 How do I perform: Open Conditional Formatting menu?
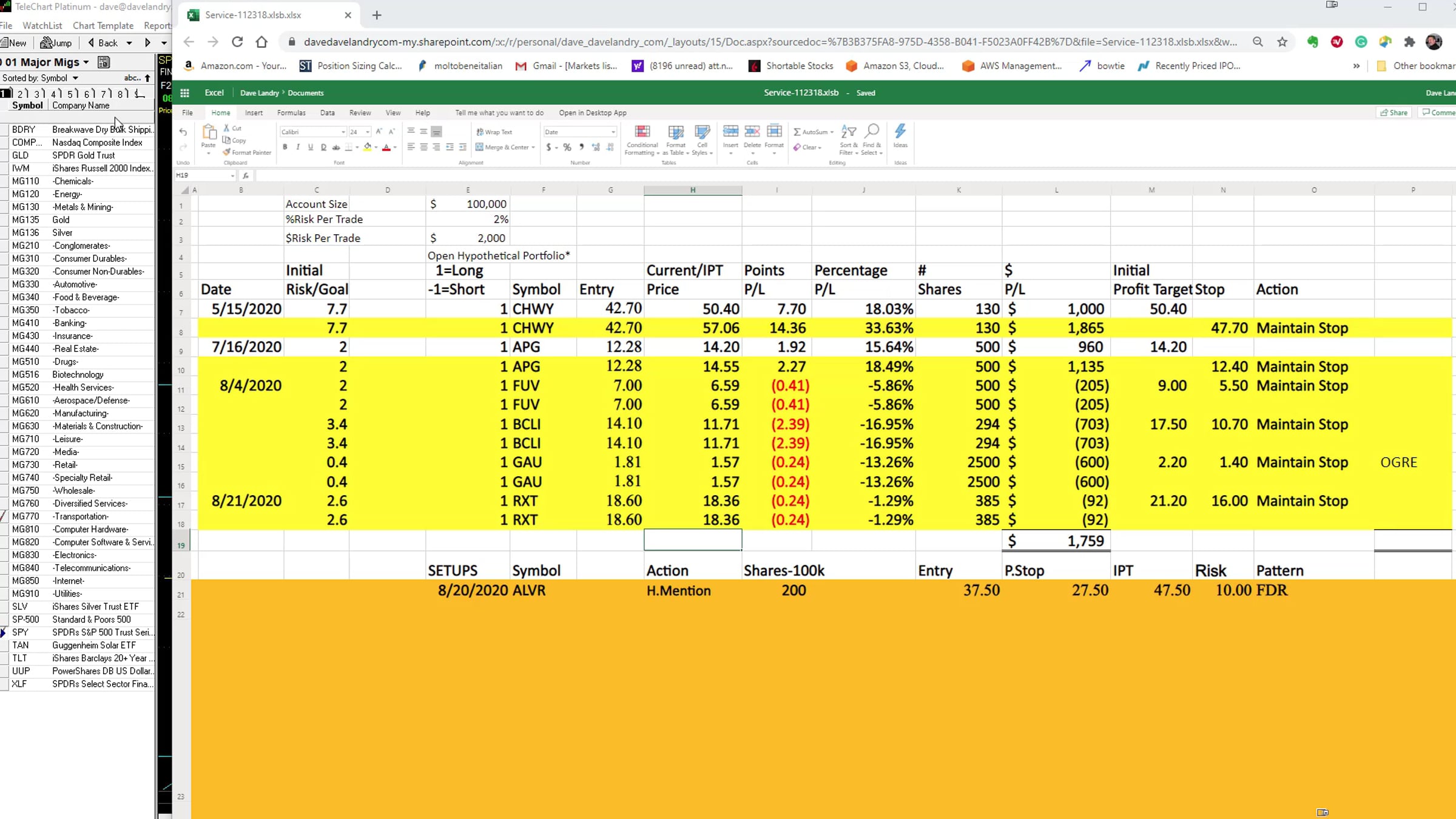point(642,140)
